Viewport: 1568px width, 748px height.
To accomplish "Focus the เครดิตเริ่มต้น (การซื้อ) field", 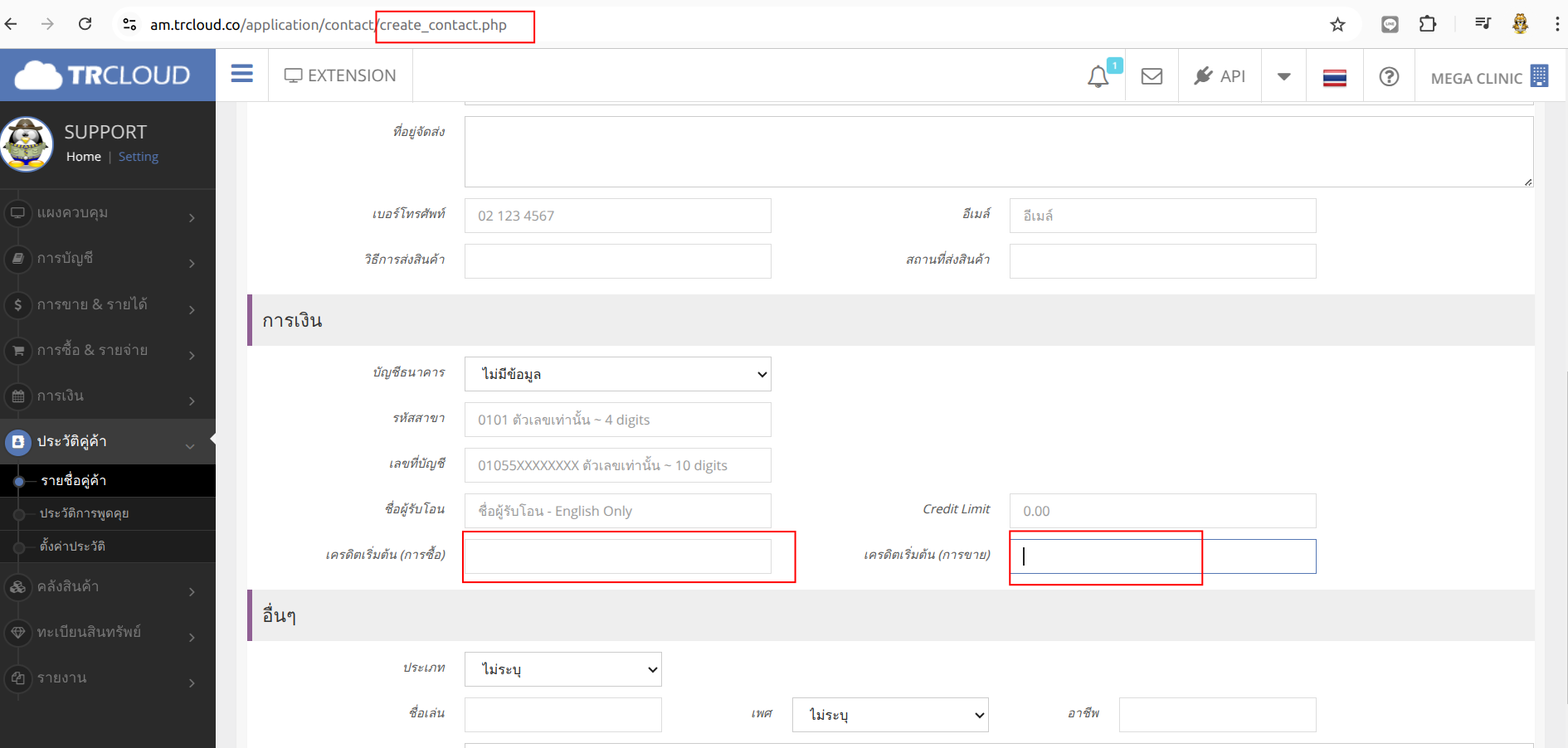I will coord(618,556).
